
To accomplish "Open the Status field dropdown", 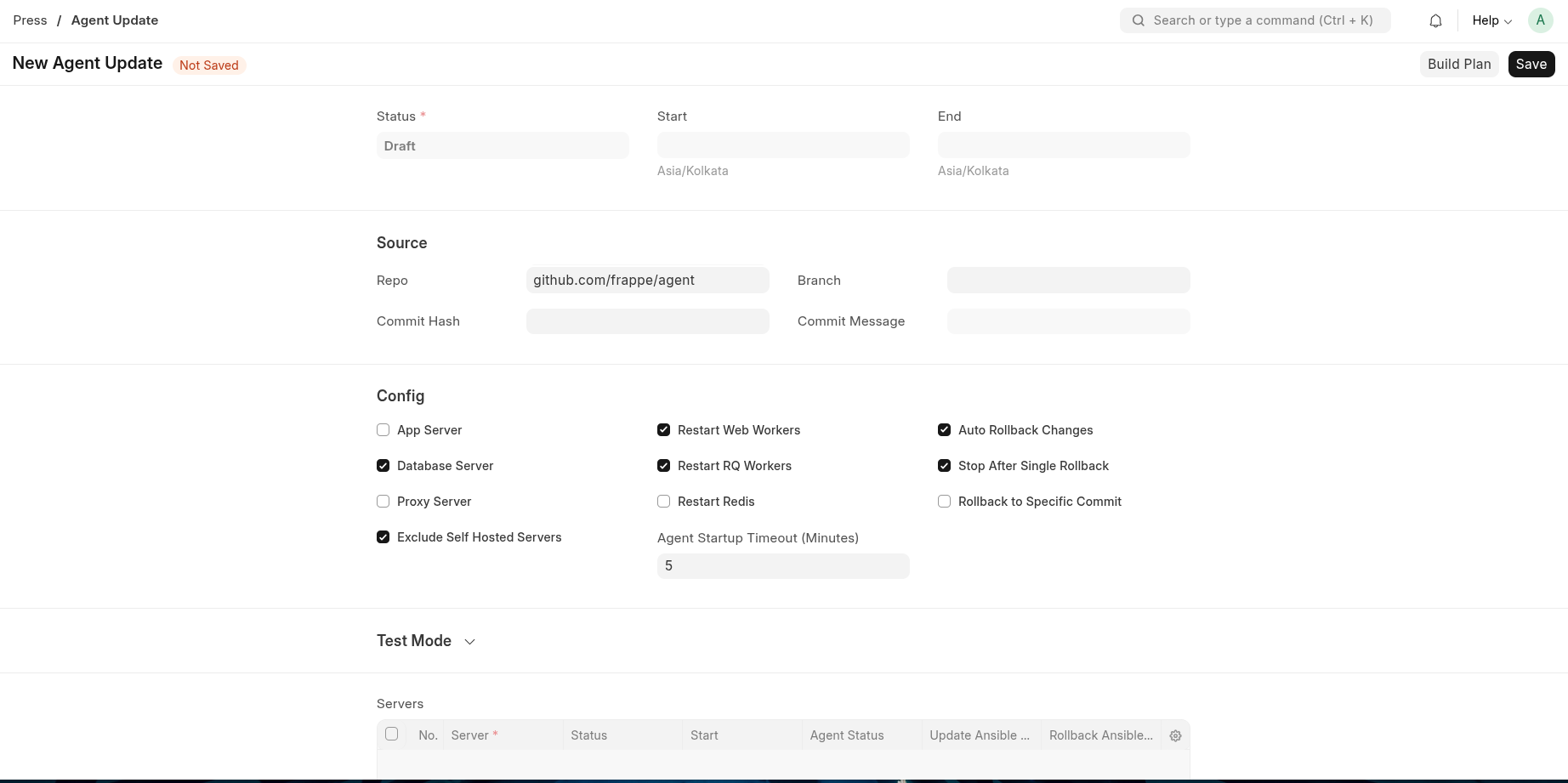I will (x=503, y=146).
